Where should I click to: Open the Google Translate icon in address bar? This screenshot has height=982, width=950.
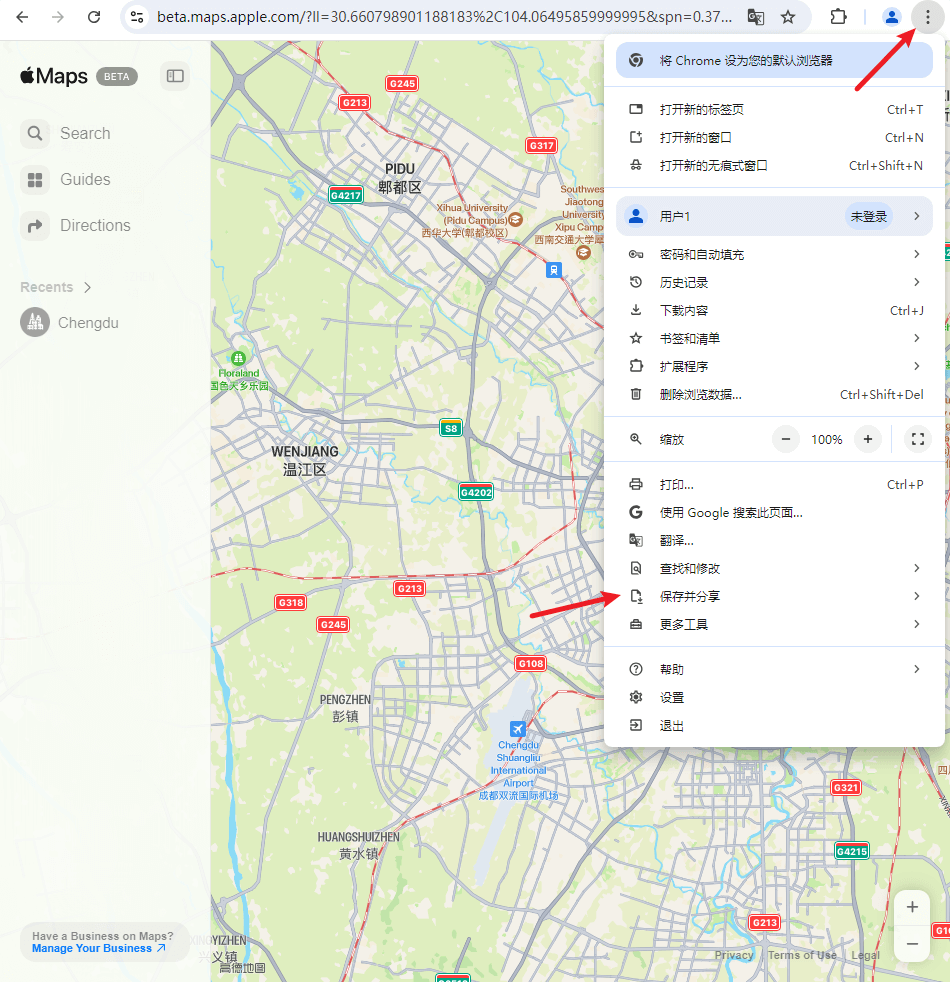757,17
